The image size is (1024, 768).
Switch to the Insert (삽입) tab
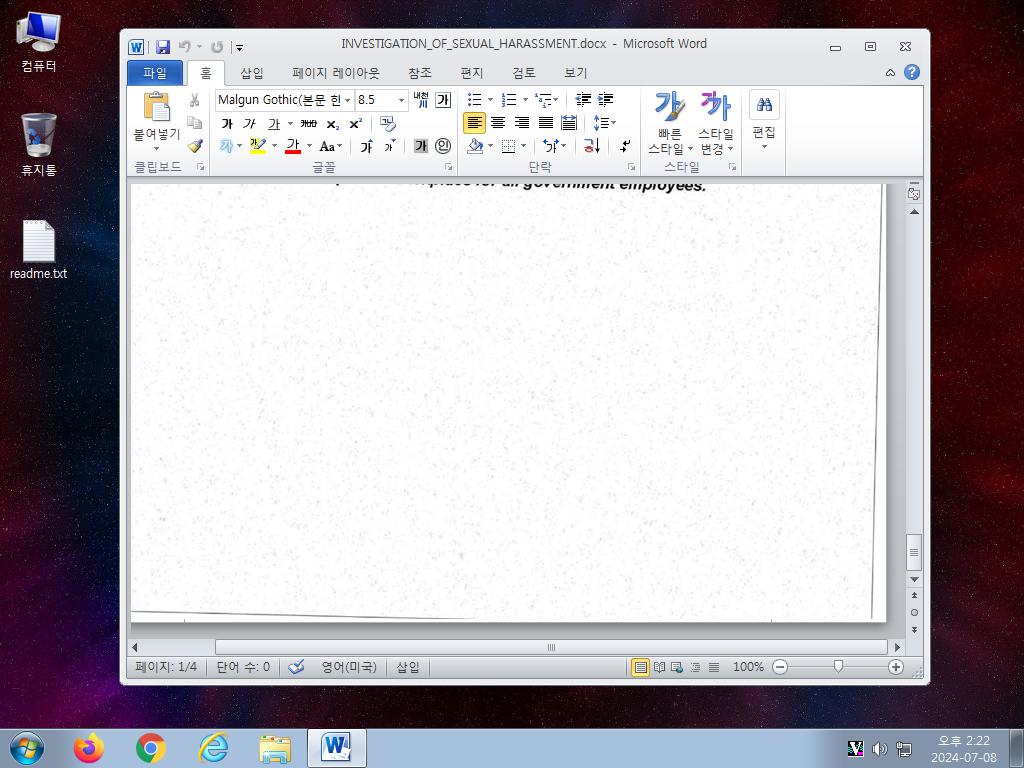pyautogui.click(x=251, y=73)
